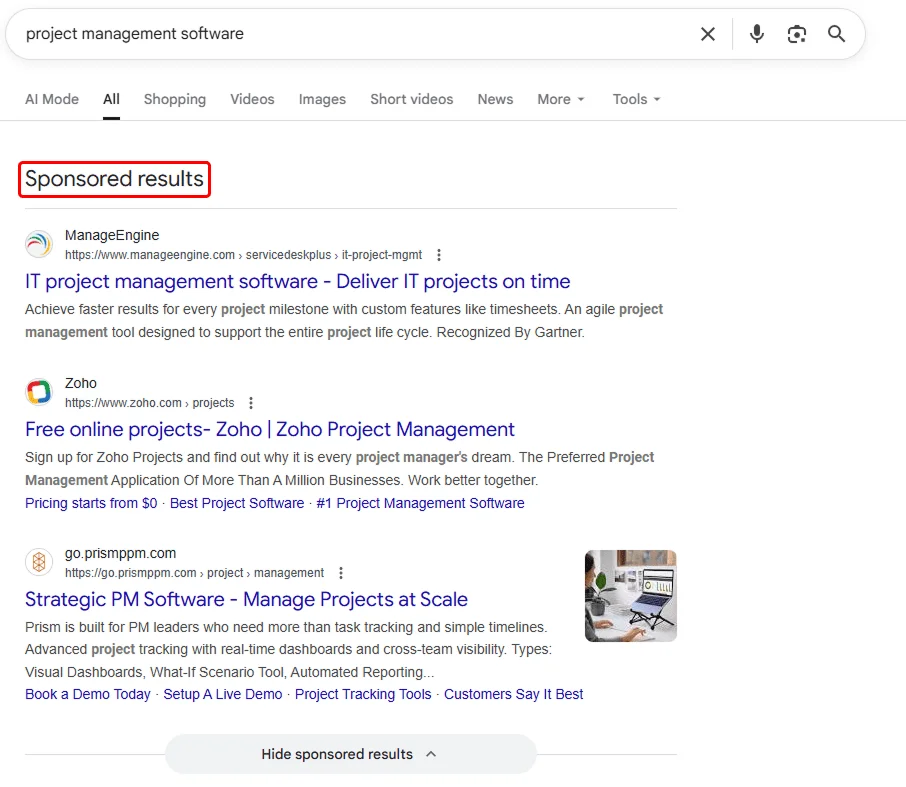Click the Pricing starts from $0 sitelink
Screen dimensions: 906x787
click(x=91, y=503)
